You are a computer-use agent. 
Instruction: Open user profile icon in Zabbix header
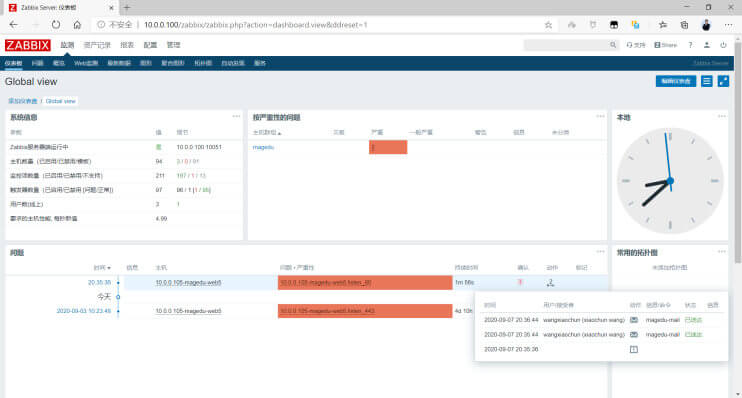point(707,45)
